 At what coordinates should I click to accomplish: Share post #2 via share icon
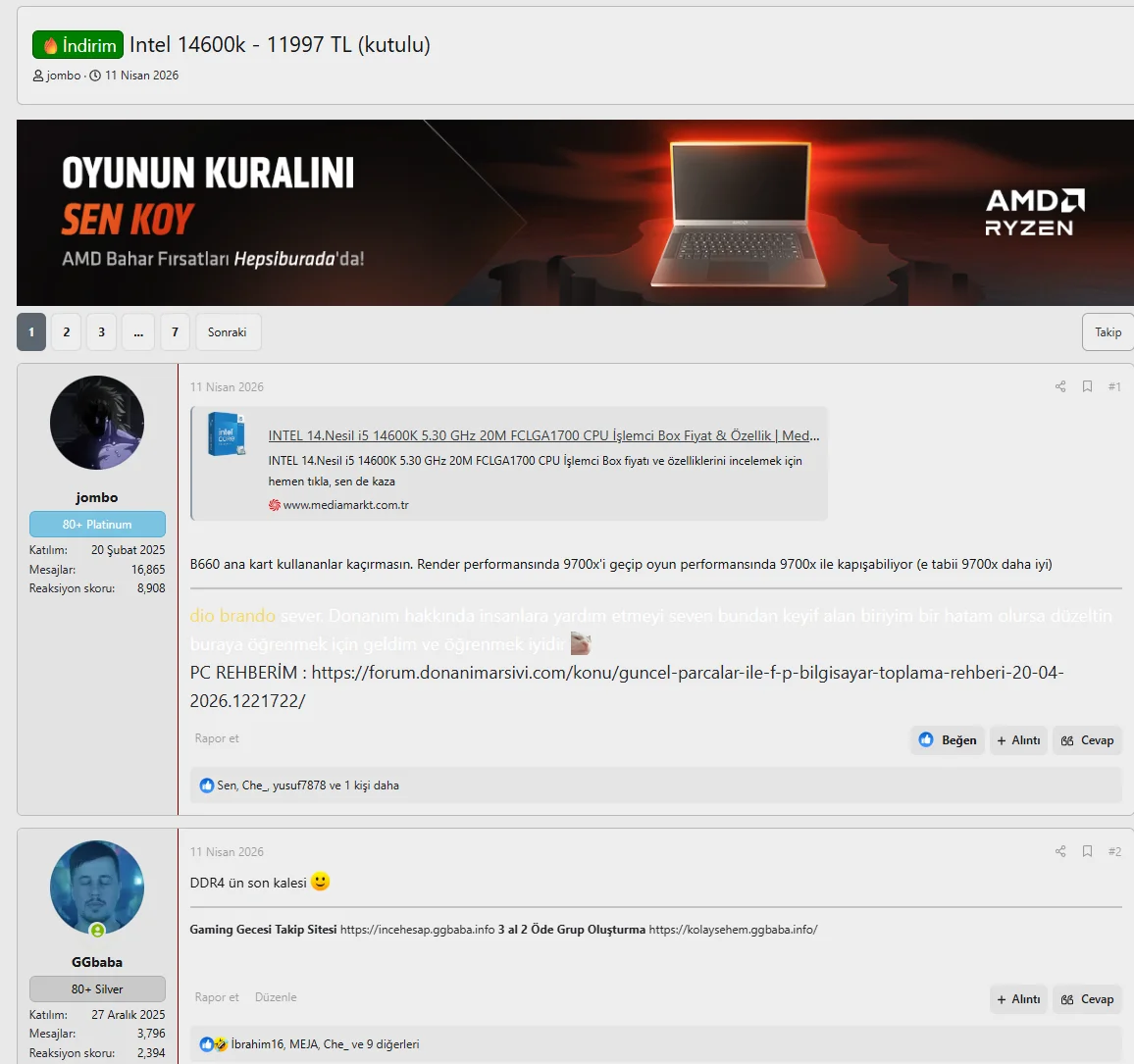point(1060,851)
